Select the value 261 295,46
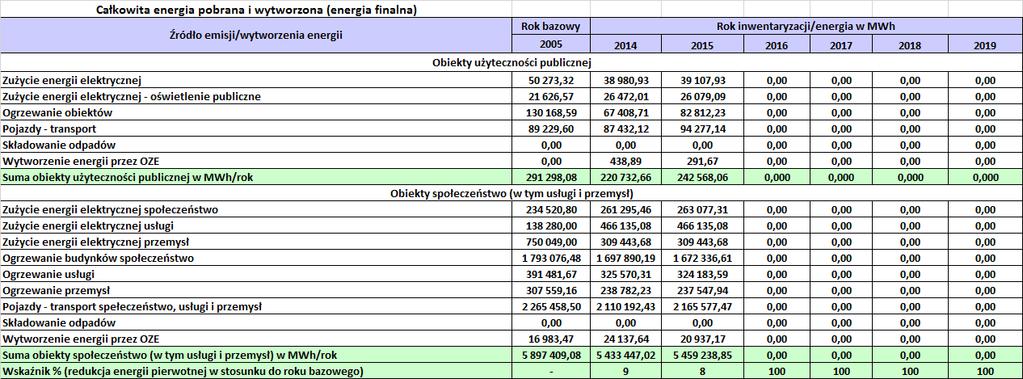This screenshot has height=379, width=1023. coord(626,209)
